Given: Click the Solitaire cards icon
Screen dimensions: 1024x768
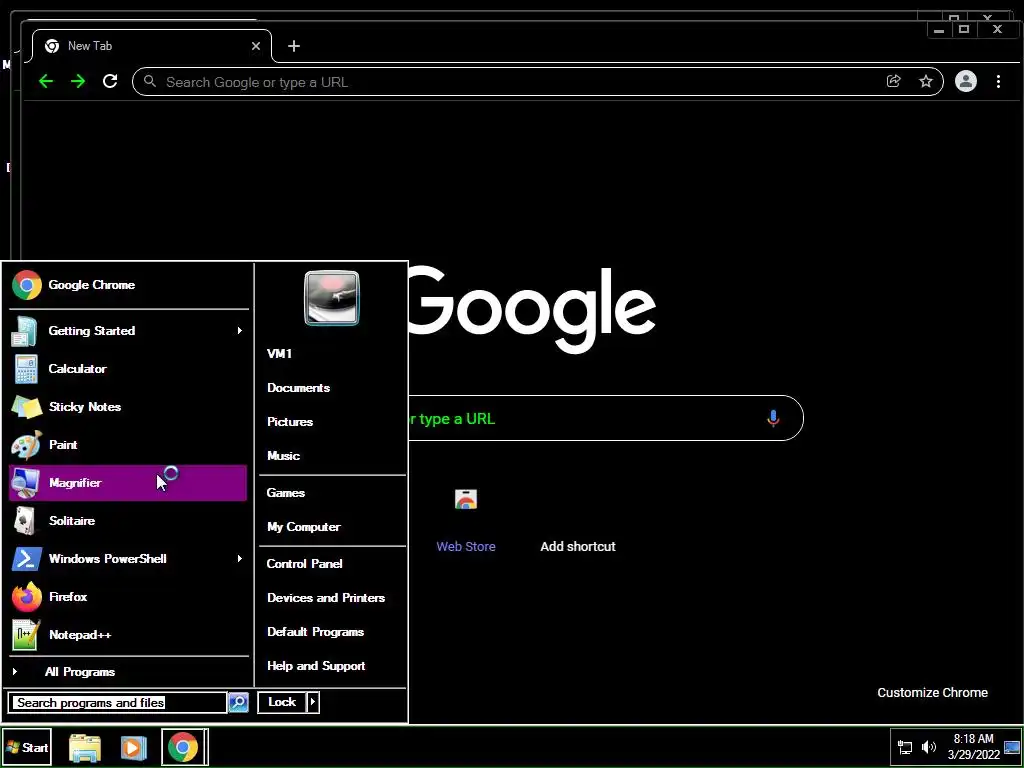Looking at the screenshot, I should 25,521.
